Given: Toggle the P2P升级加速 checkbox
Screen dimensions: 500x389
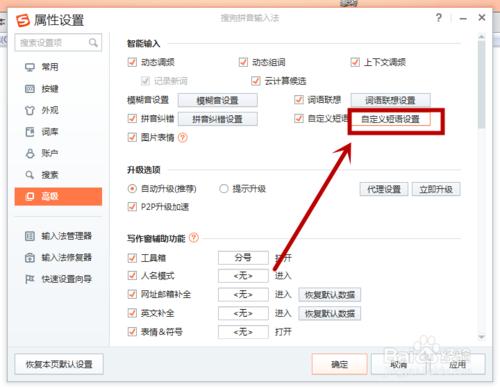Looking at the screenshot, I should pos(132,207).
